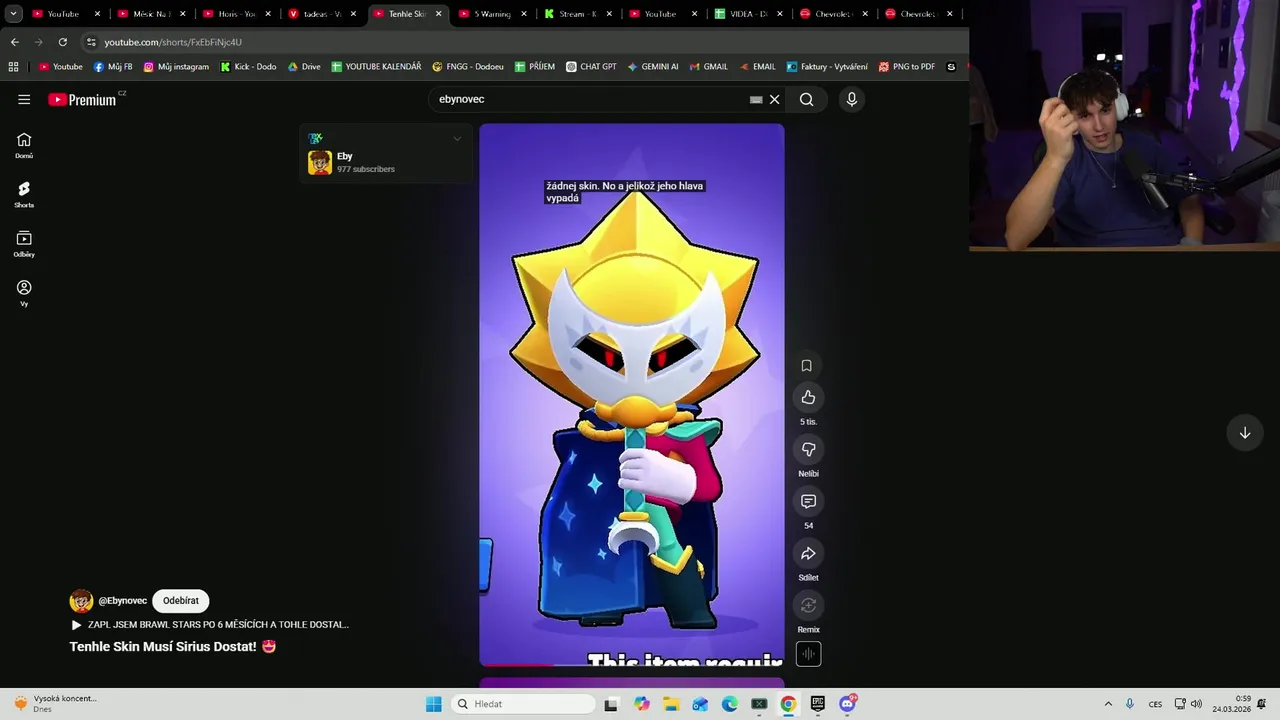Screen dimensions: 1280x720
Task: Reload the page in Chrome
Action: coord(63,42)
